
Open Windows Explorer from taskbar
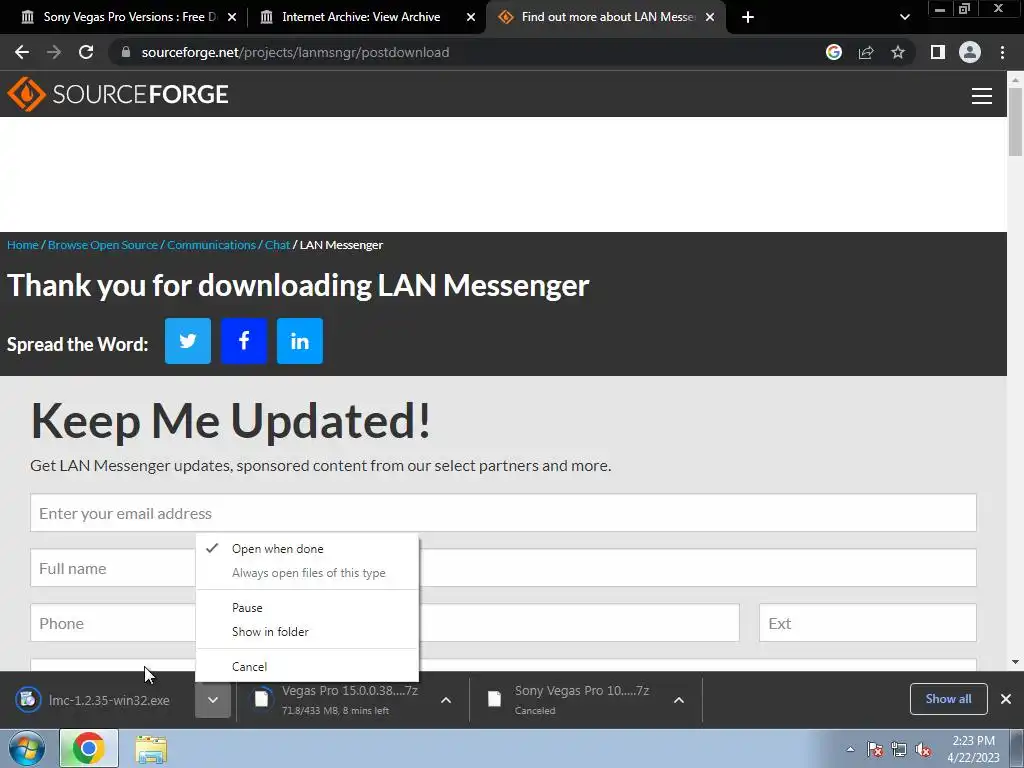click(x=151, y=749)
